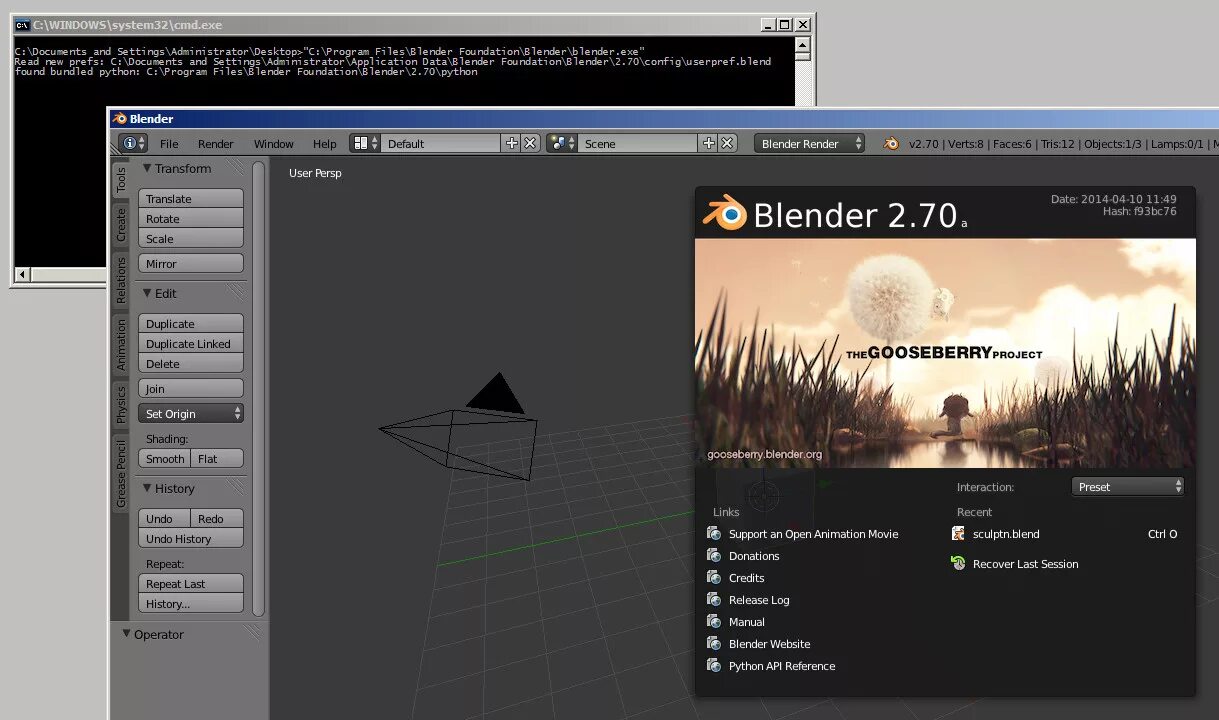This screenshot has height=720, width=1219.
Task: Collapse the Edit panel
Action: (x=147, y=293)
